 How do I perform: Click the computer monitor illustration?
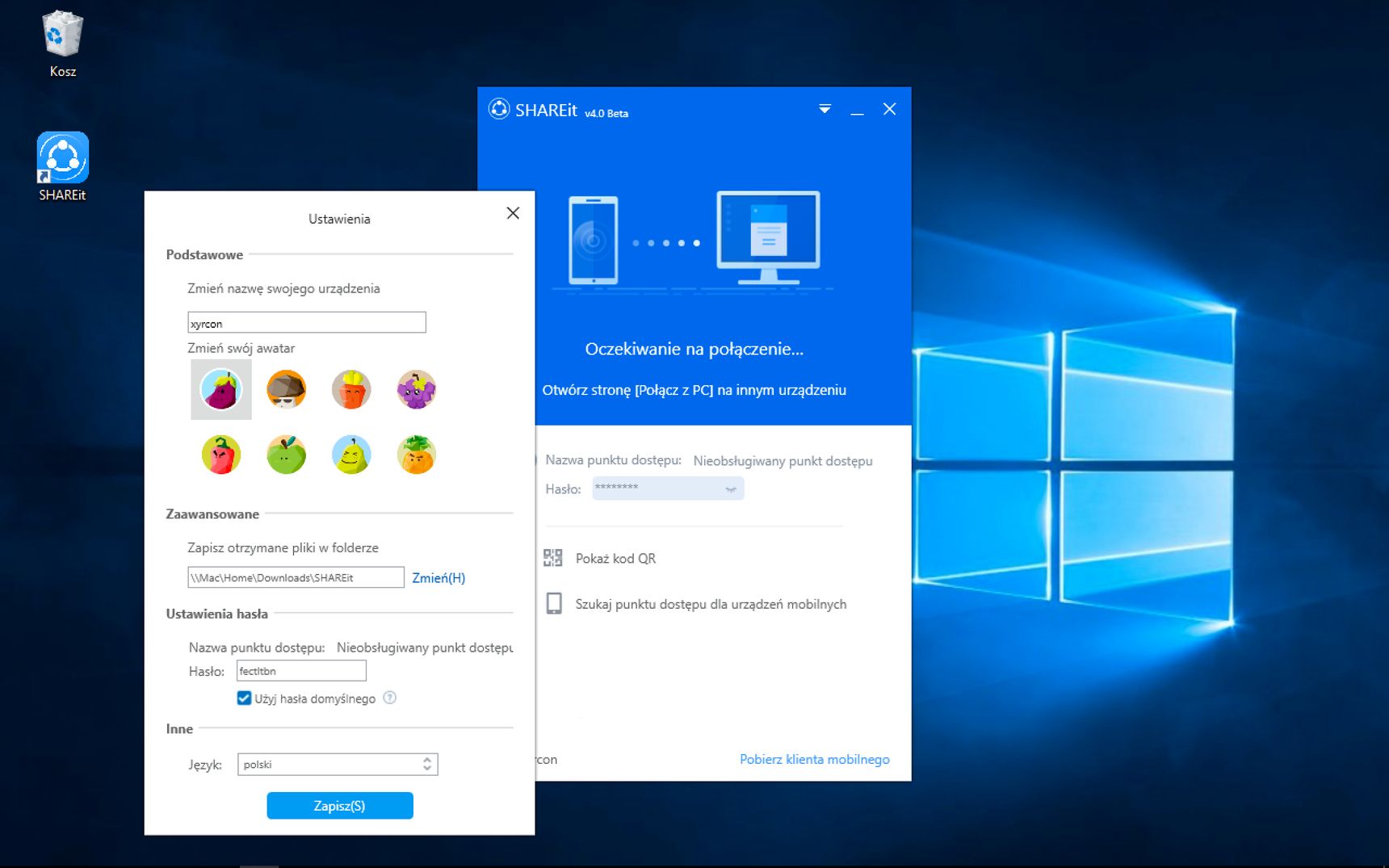tap(769, 239)
